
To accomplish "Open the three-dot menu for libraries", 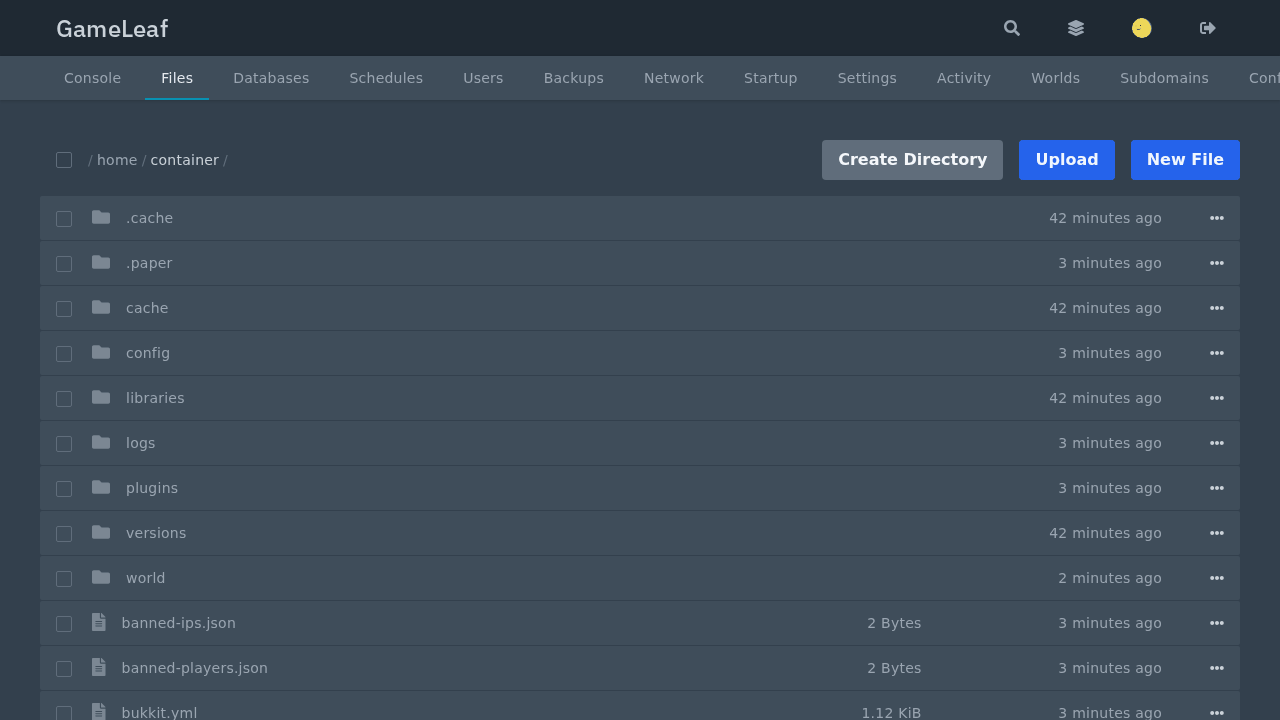I will coord(1217,398).
